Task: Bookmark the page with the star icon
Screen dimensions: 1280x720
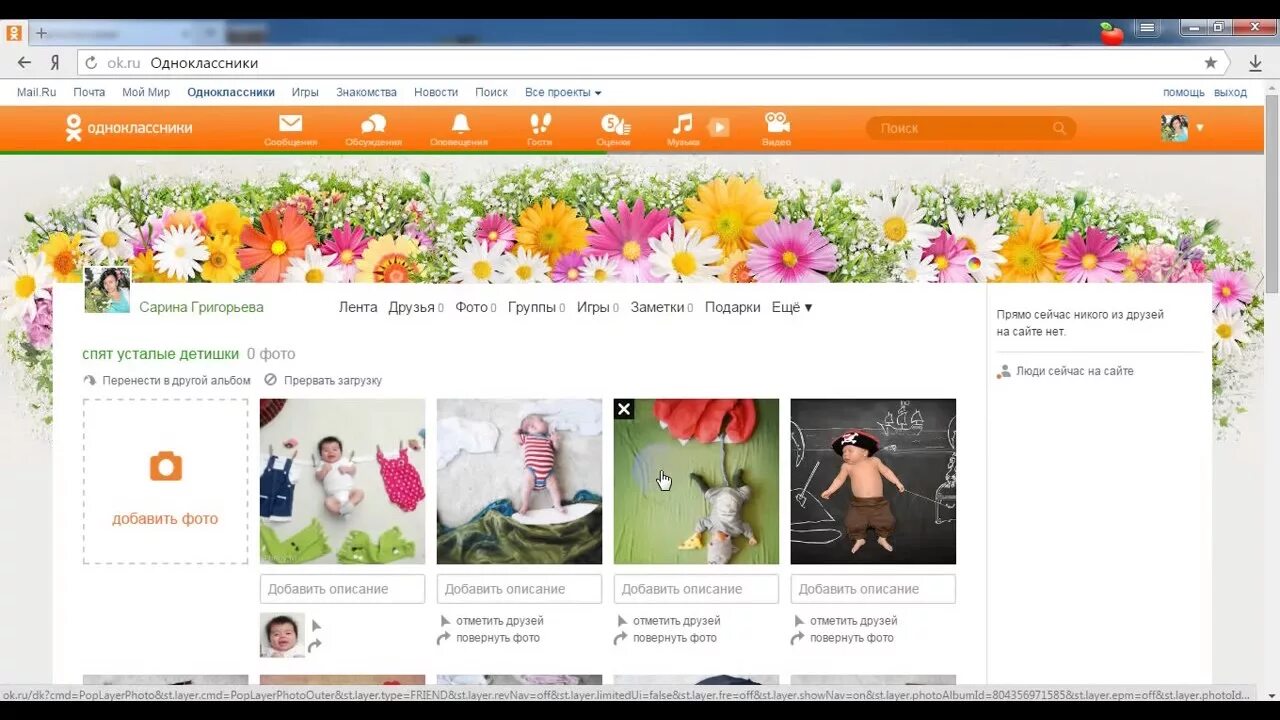Action: pos(1211,63)
